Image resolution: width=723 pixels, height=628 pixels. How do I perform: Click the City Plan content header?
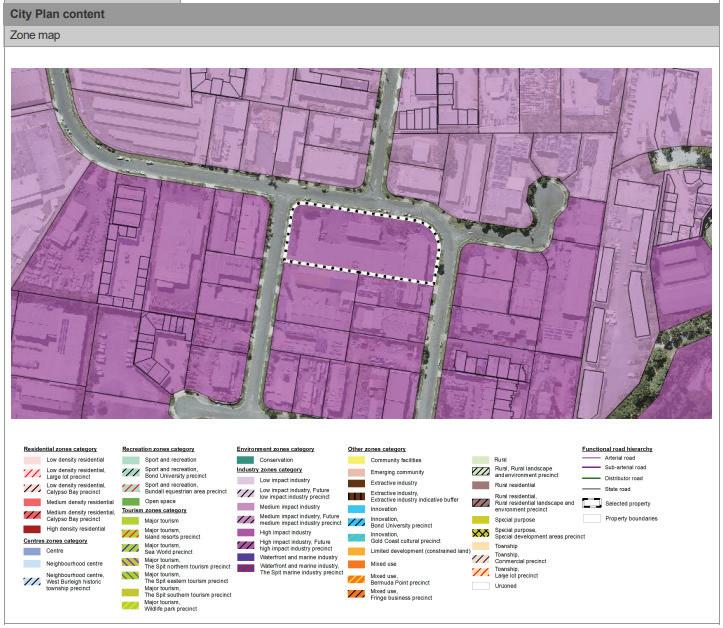[x=361, y=14]
